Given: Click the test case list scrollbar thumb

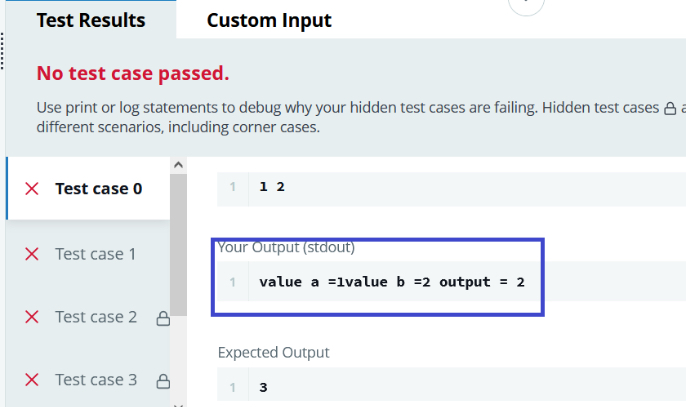Looking at the screenshot, I should pos(179,240).
